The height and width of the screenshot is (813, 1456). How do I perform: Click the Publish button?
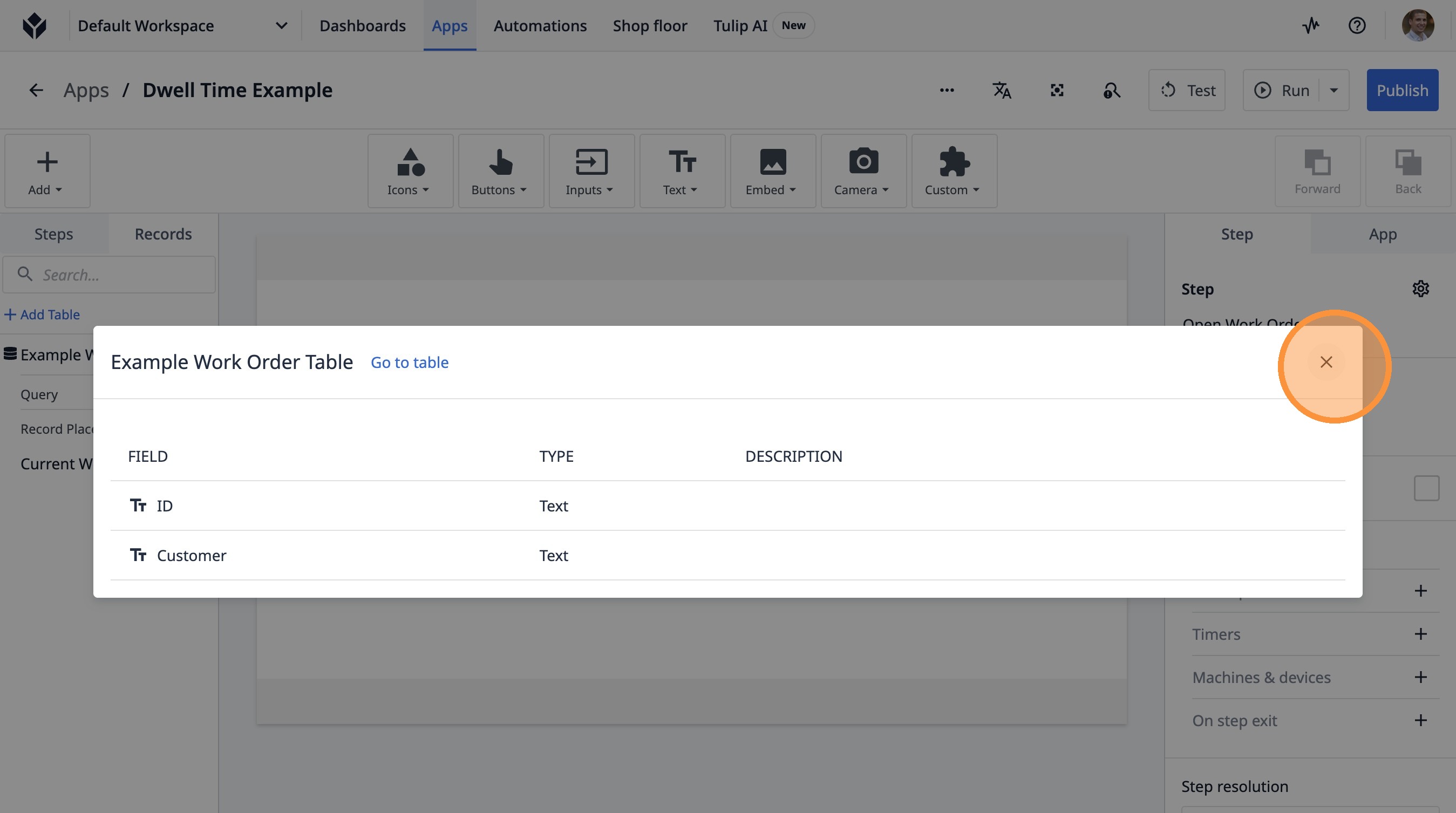click(1403, 91)
